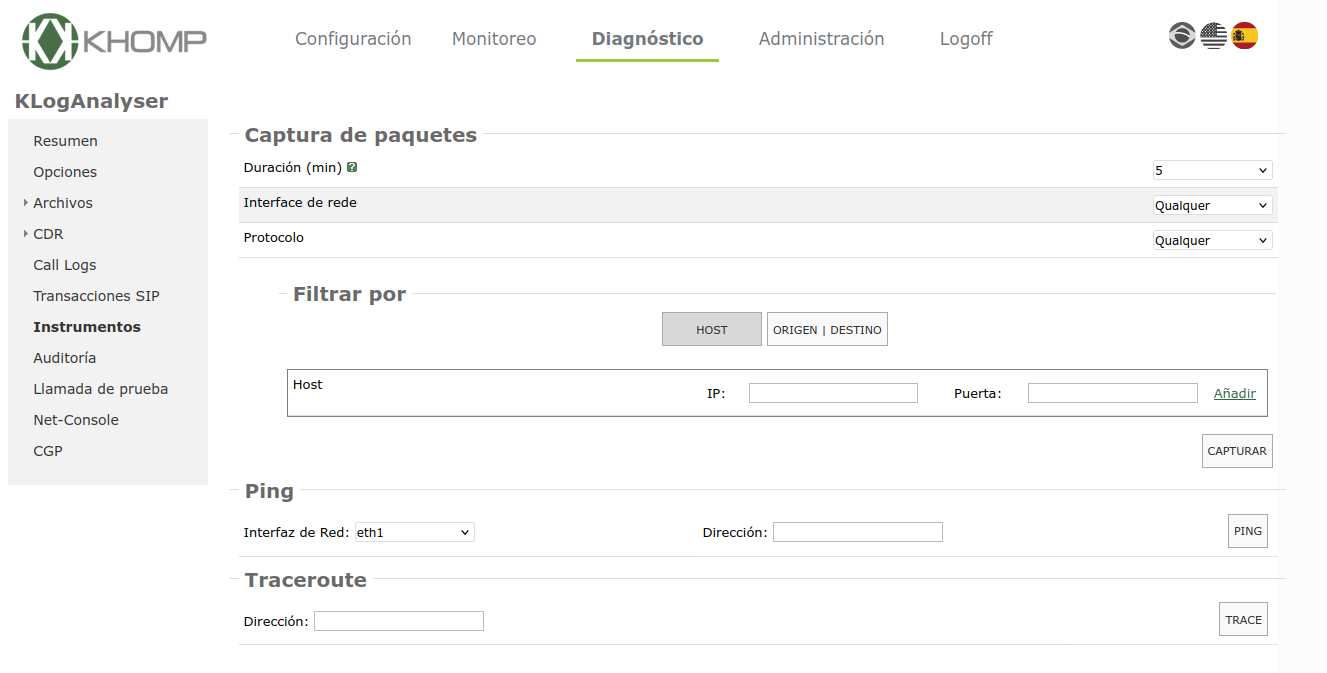
Task: Click the Traceroute Dirección input field
Action: coord(398,622)
